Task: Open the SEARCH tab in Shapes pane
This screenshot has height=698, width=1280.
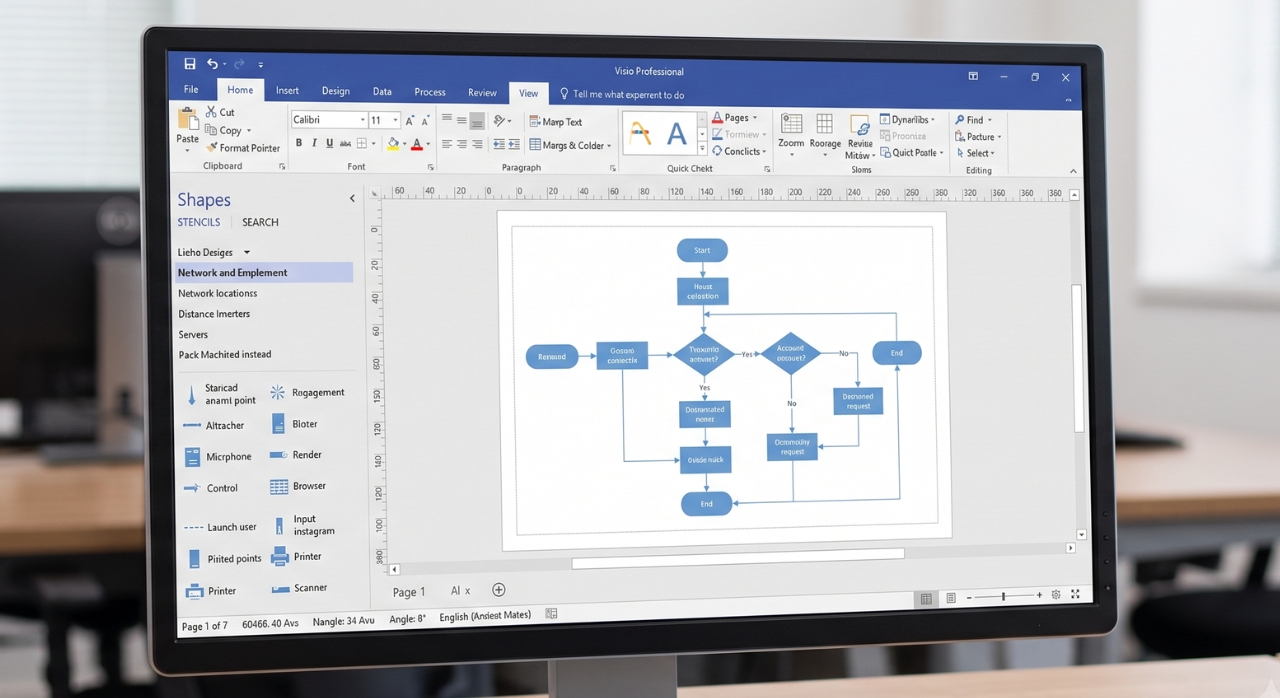Action: point(260,222)
